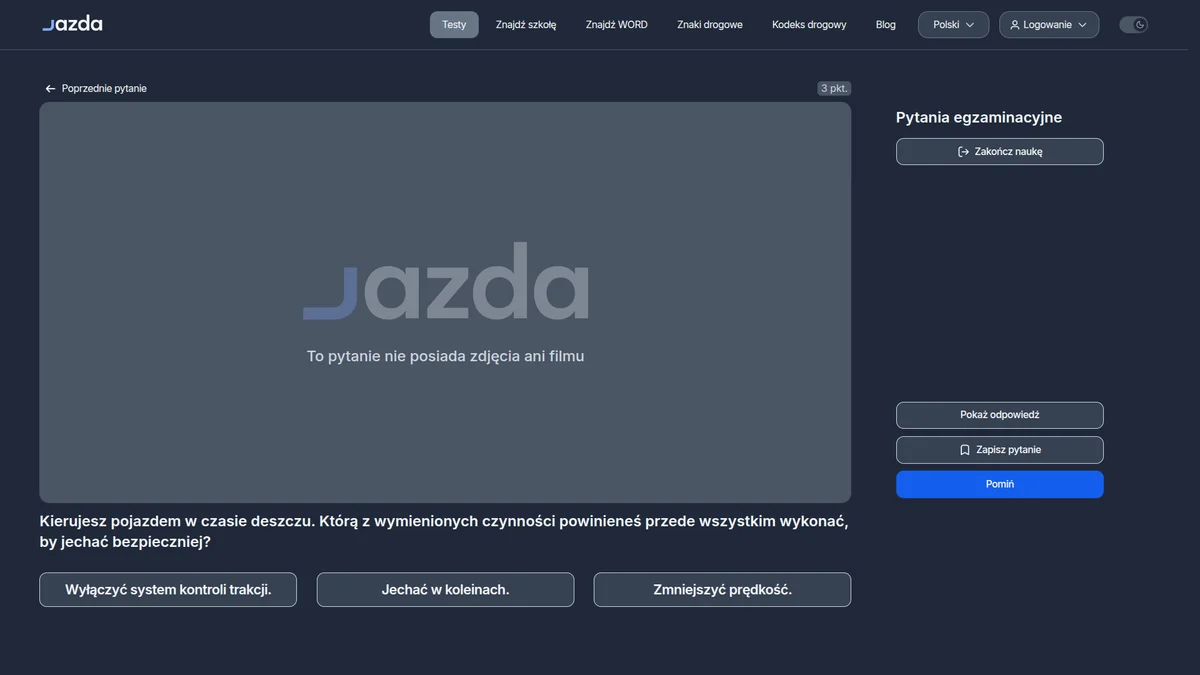Choose answer Jechać w koleinach
This screenshot has width=1200, height=675.
point(445,590)
